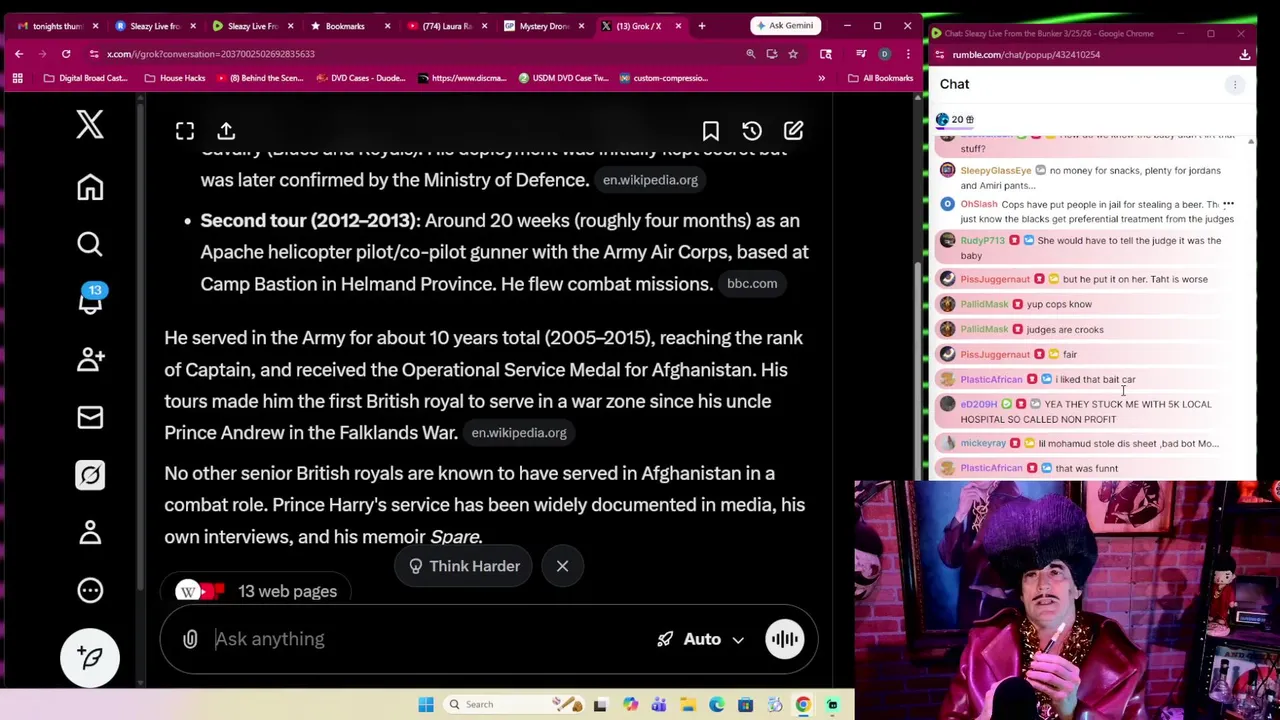Toggle Grok focus mode fullscreen icon
Screen dimensions: 1280x720
coord(185,131)
